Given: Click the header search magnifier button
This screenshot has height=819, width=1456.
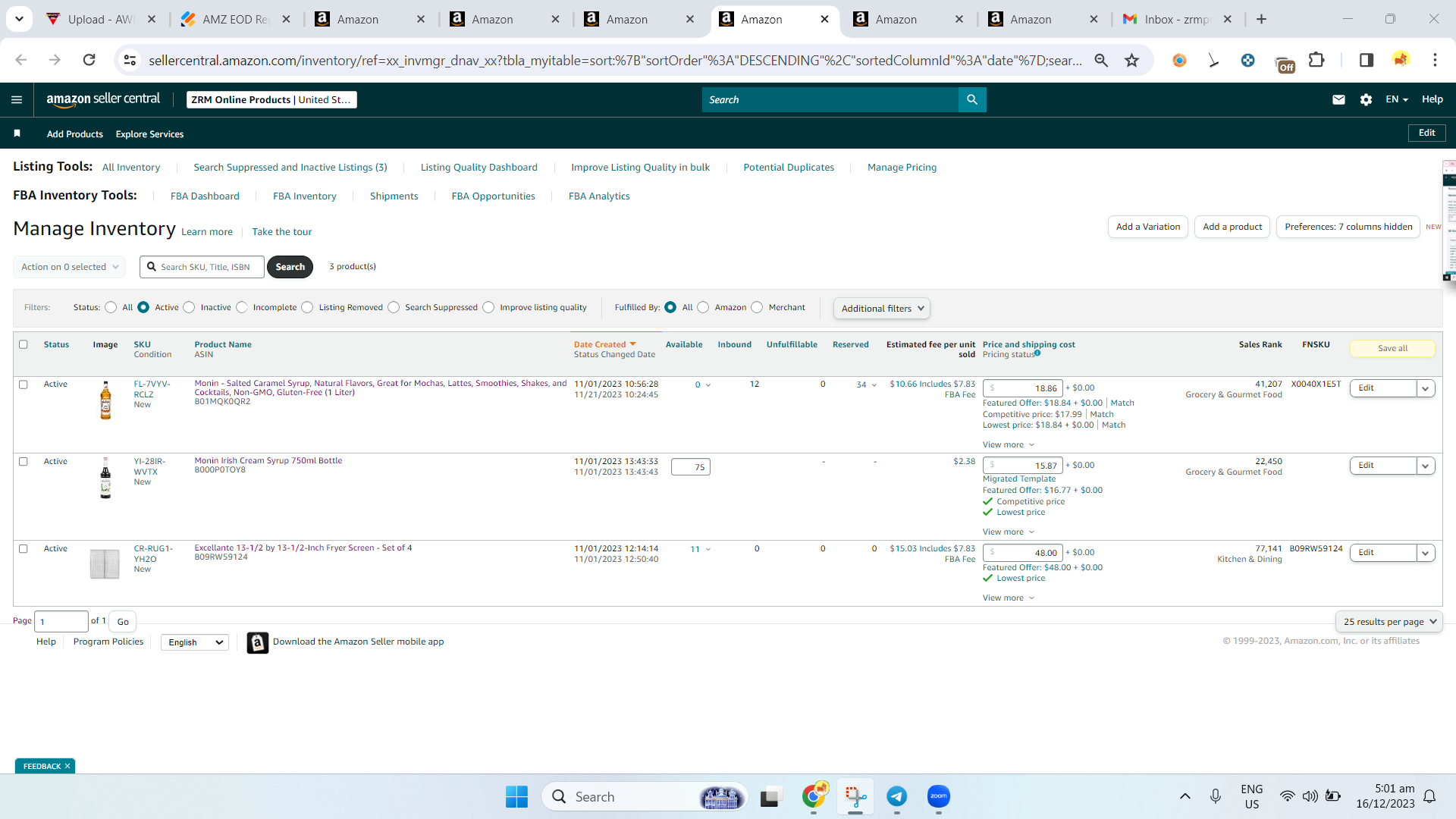Looking at the screenshot, I should (972, 99).
